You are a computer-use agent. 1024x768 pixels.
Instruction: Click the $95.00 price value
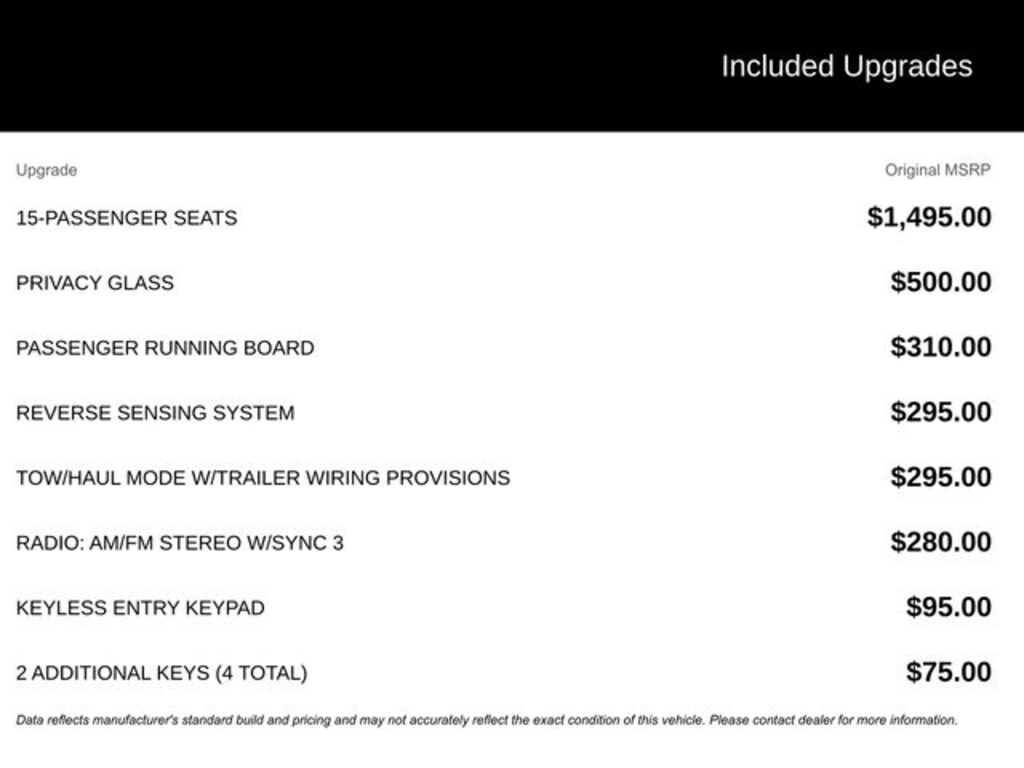949,607
